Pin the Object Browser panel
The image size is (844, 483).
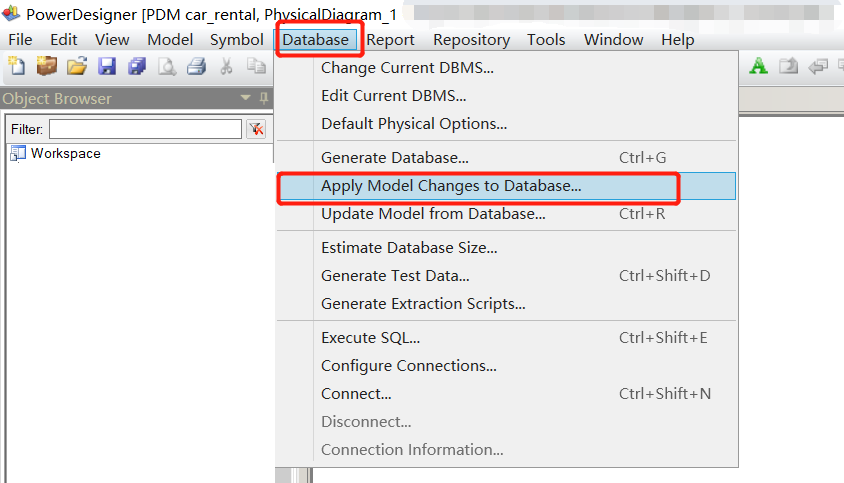pos(264,98)
